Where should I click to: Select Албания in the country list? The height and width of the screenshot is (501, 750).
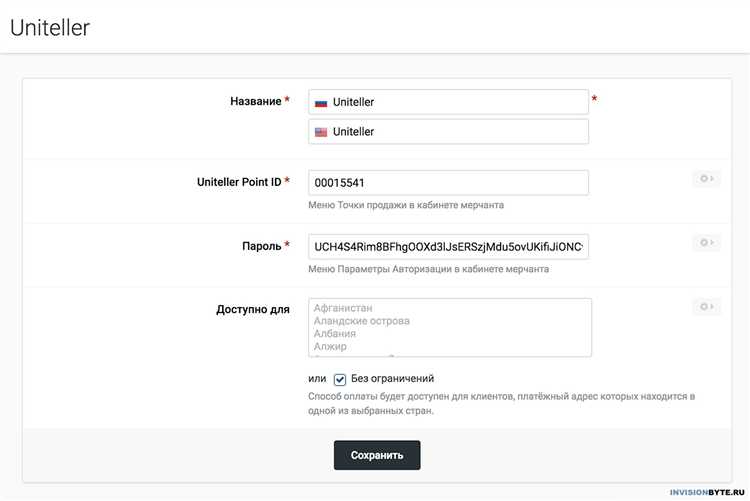click(335, 334)
